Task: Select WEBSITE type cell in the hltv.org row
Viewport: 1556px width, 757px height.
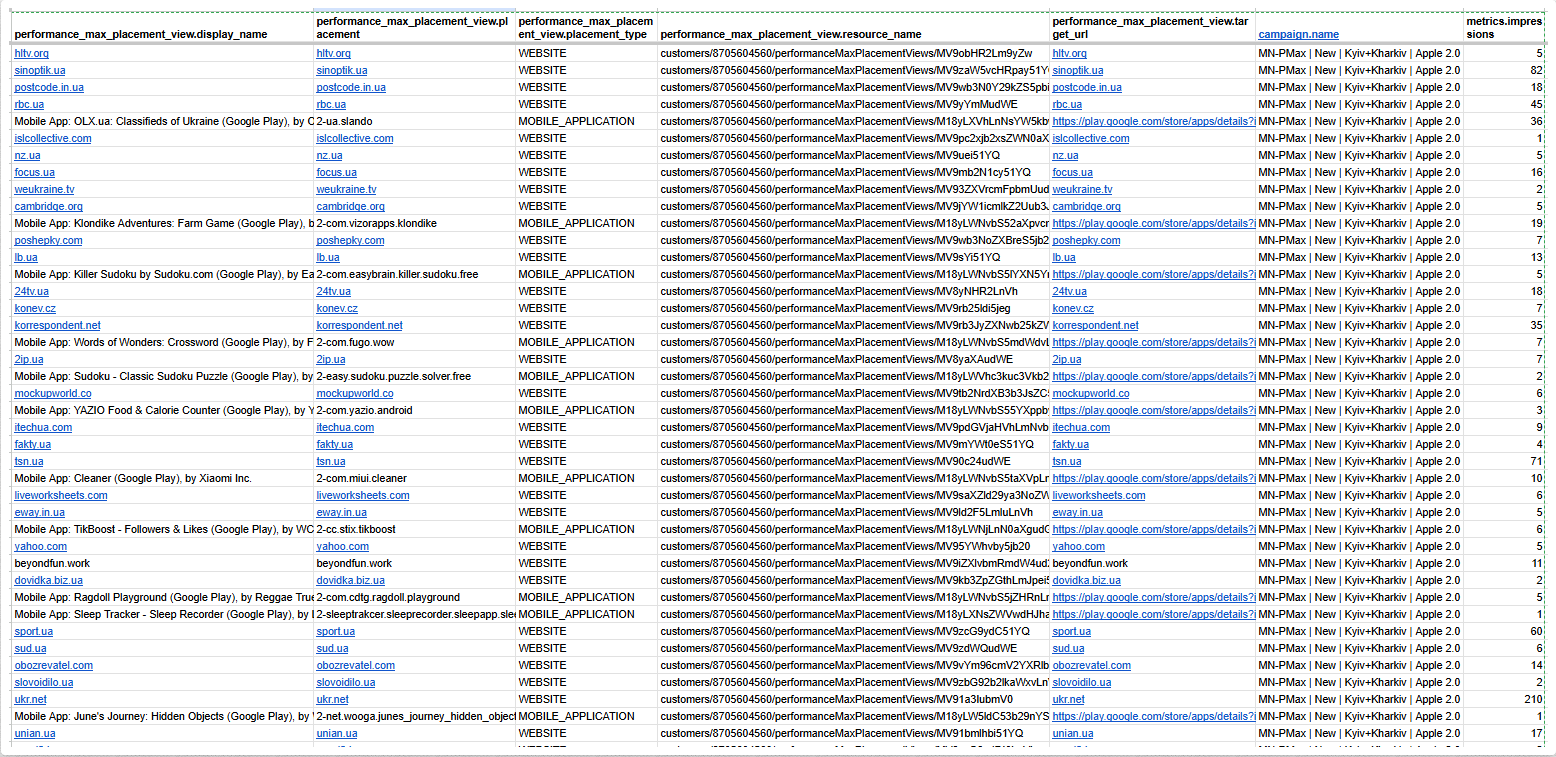Action: pyautogui.click(x=585, y=53)
